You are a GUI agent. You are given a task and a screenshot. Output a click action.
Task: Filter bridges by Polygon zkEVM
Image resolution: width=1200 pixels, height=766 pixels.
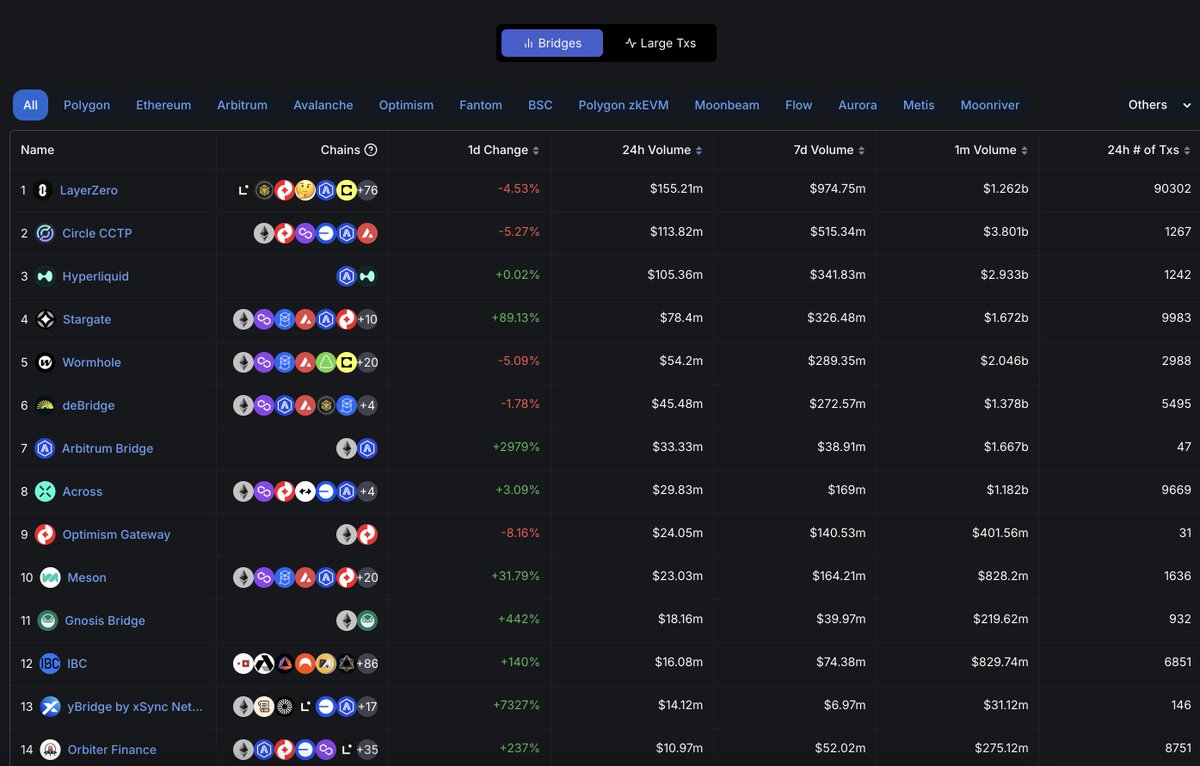pos(623,105)
